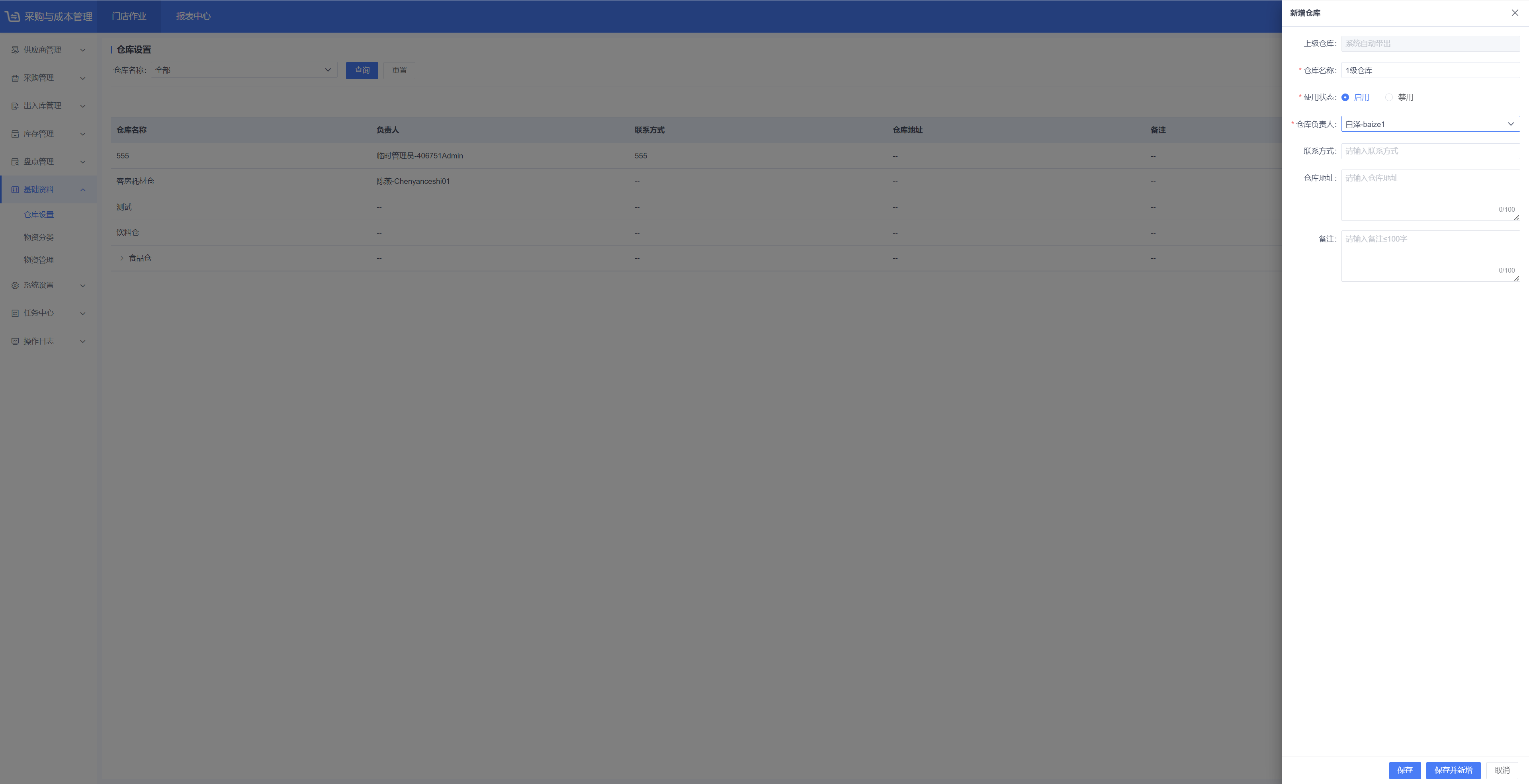1529x784 pixels.
Task: Open 仓库设置 submenu item
Action: coord(39,215)
